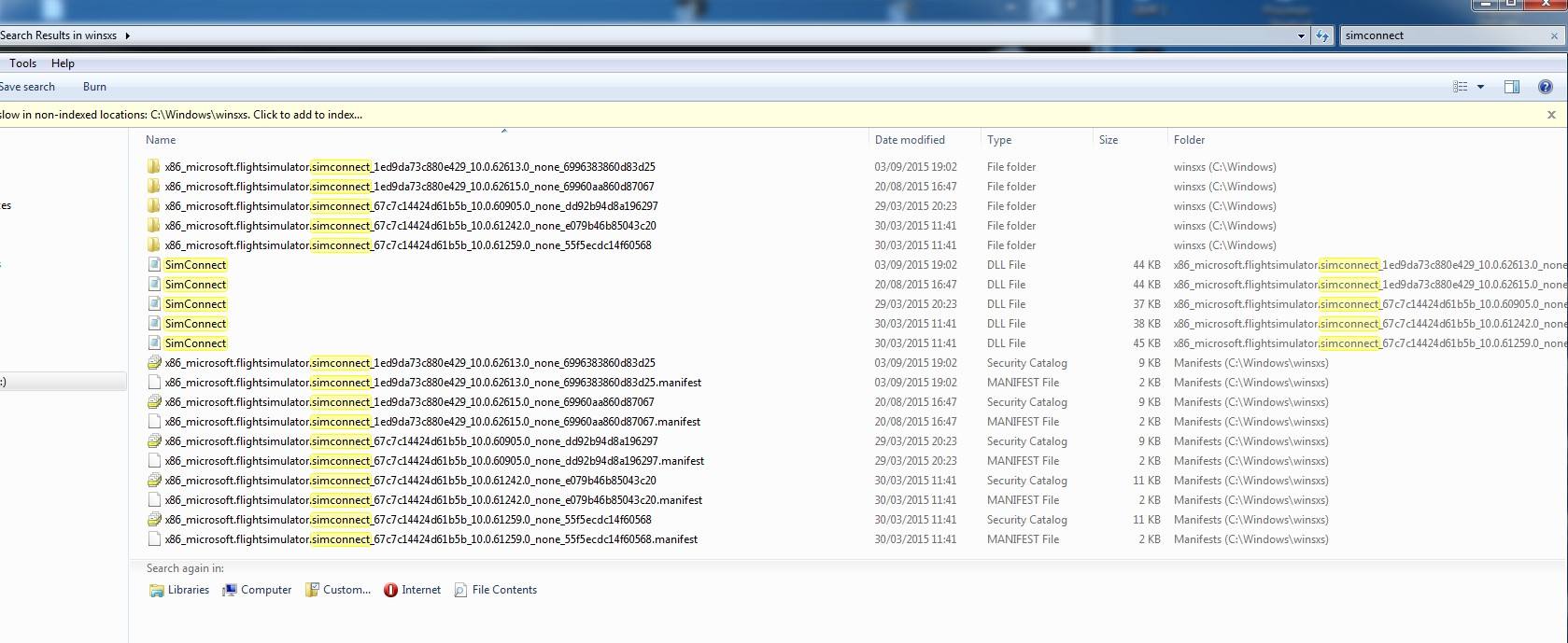Open the Help menu

click(63, 63)
